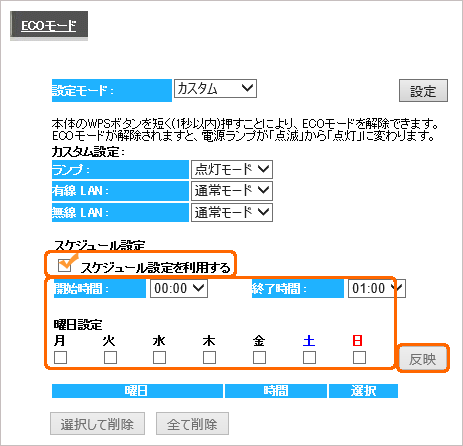
Task: Open the 終了時間 01:00 dropdown
Action: tap(377, 288)
